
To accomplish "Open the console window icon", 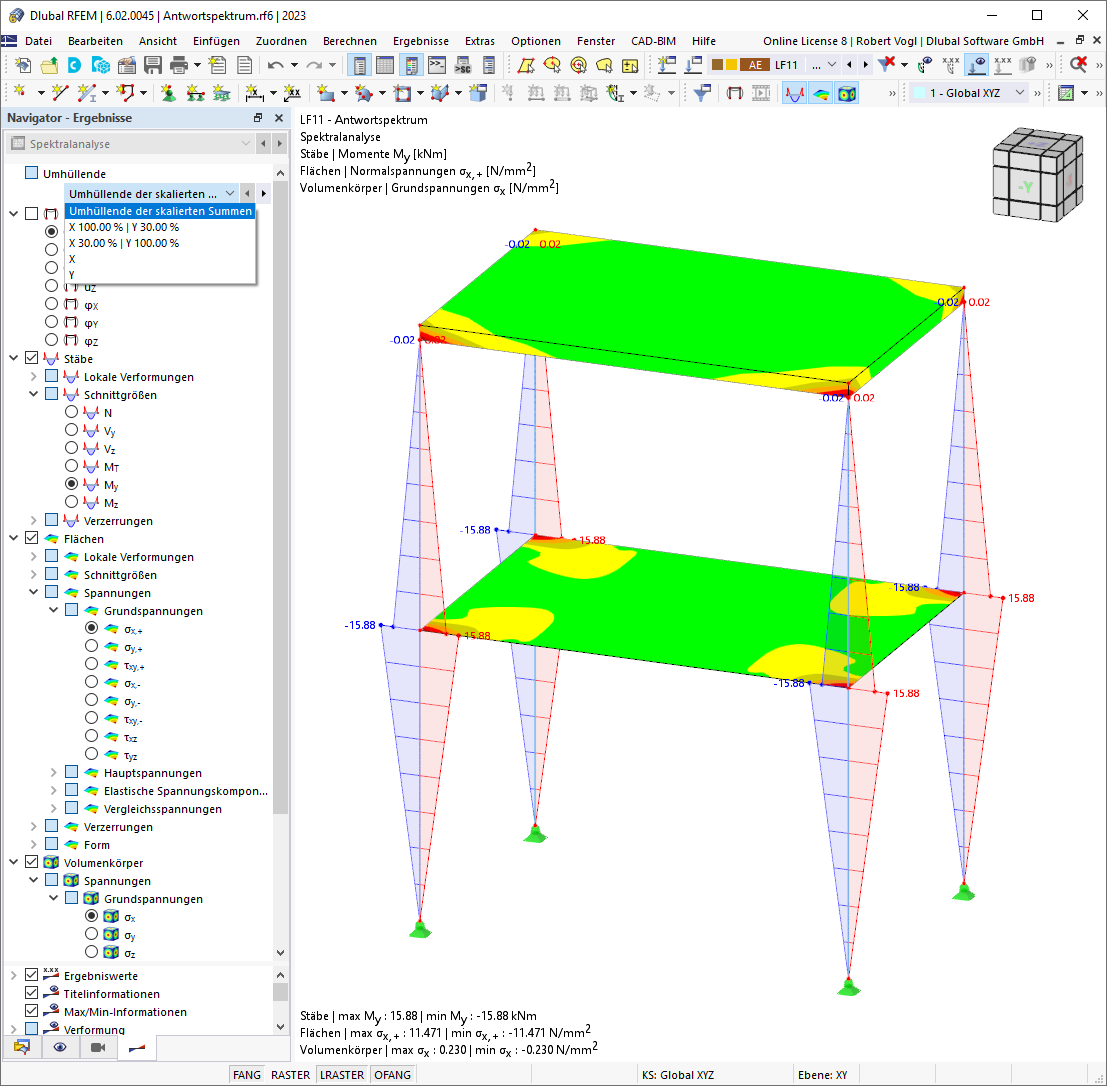I will coord(437,66).
